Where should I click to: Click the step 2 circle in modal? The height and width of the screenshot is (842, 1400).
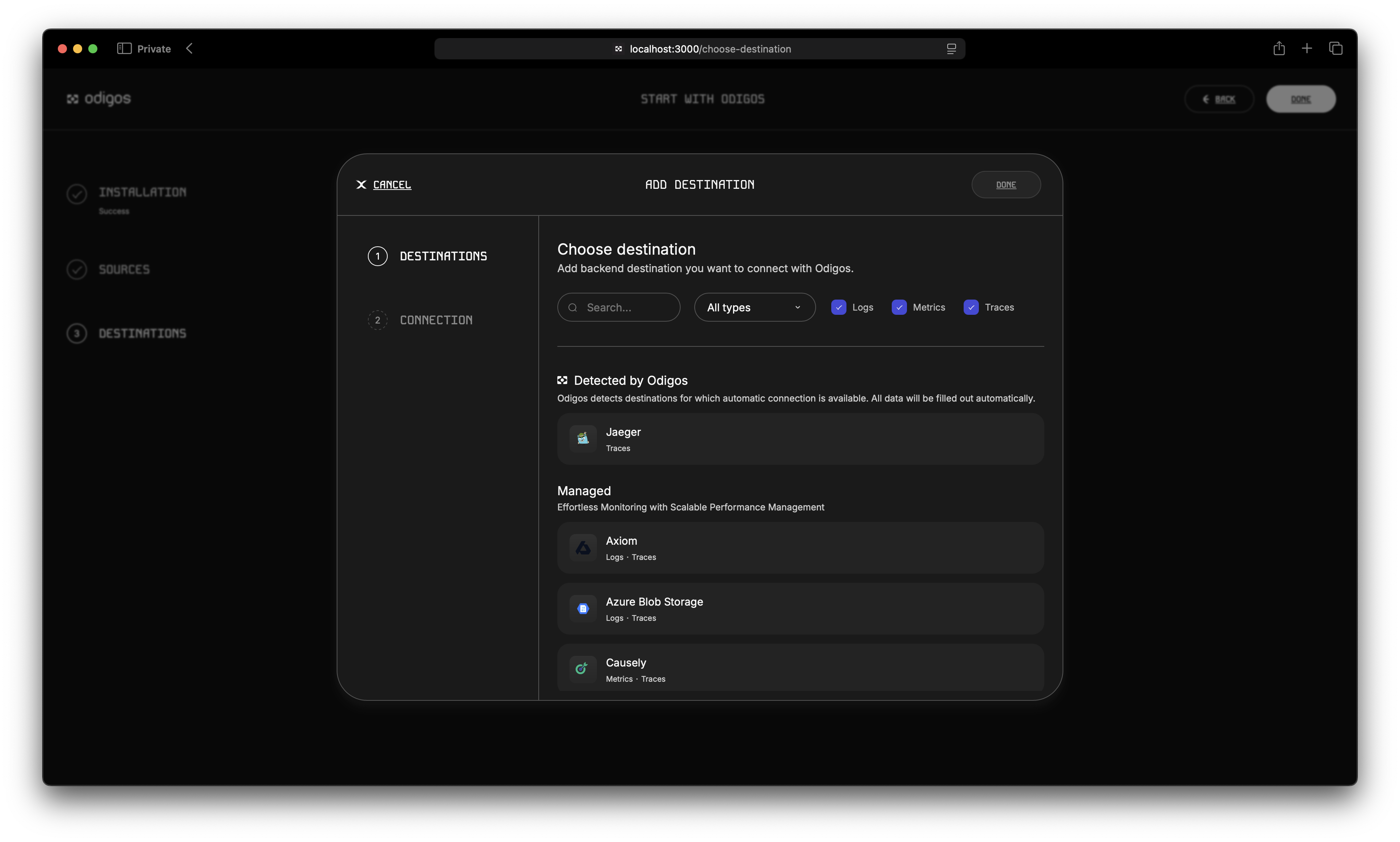tap(378, 320)
